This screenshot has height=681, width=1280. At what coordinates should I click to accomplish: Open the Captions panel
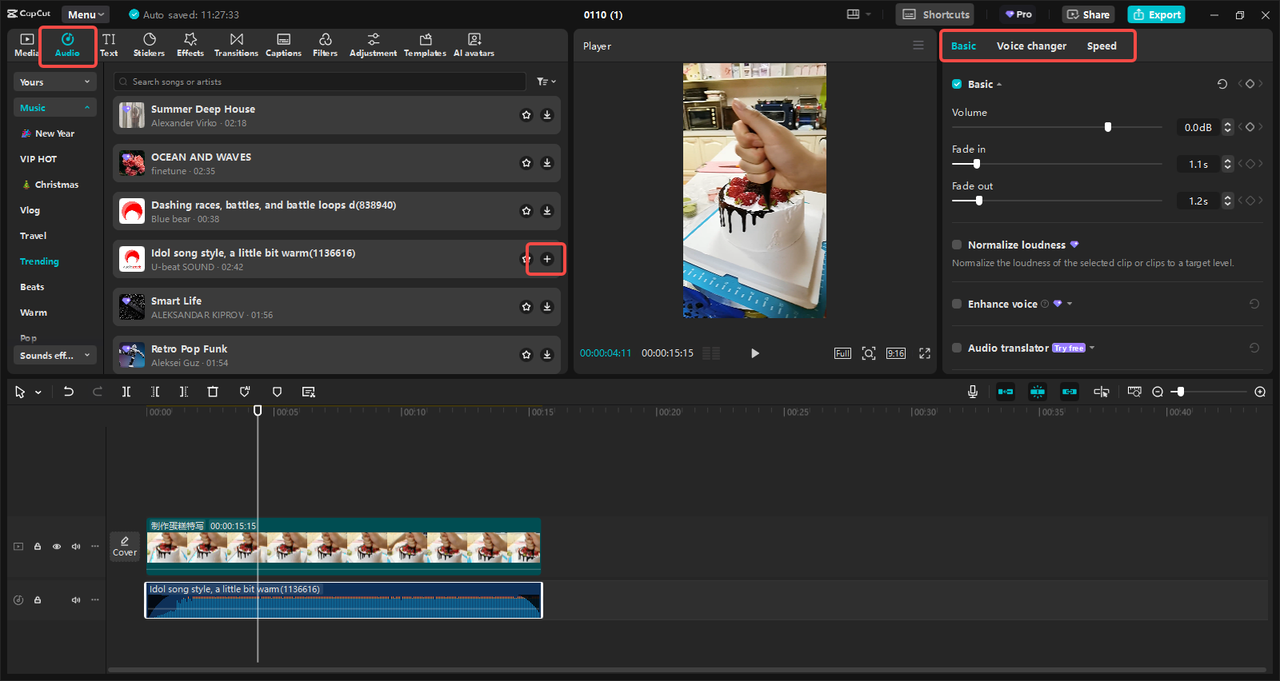(283, 44)
